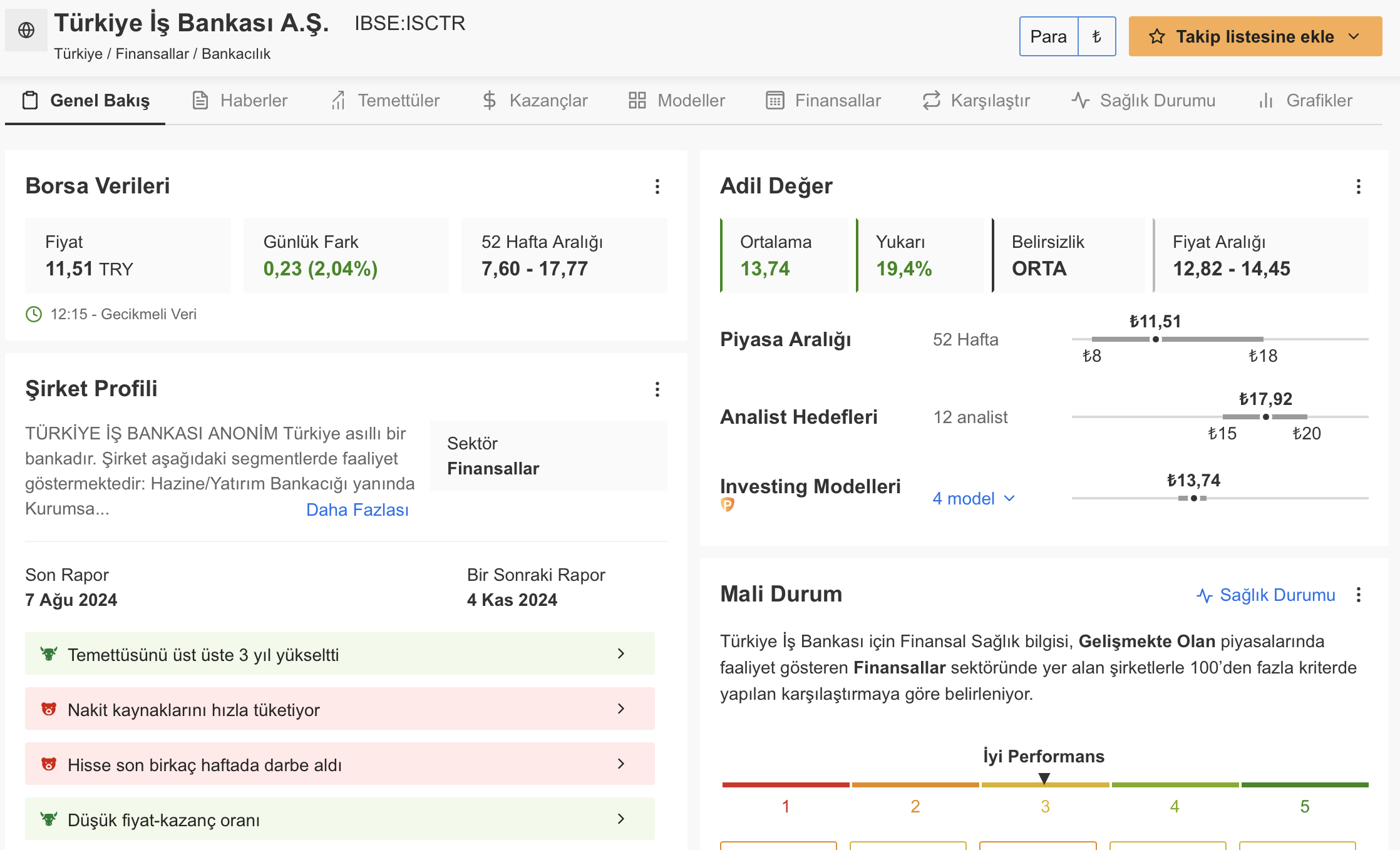Click the Daha Fazlası link
Viewport: 1400px width, 850px height.
point(357,509)
